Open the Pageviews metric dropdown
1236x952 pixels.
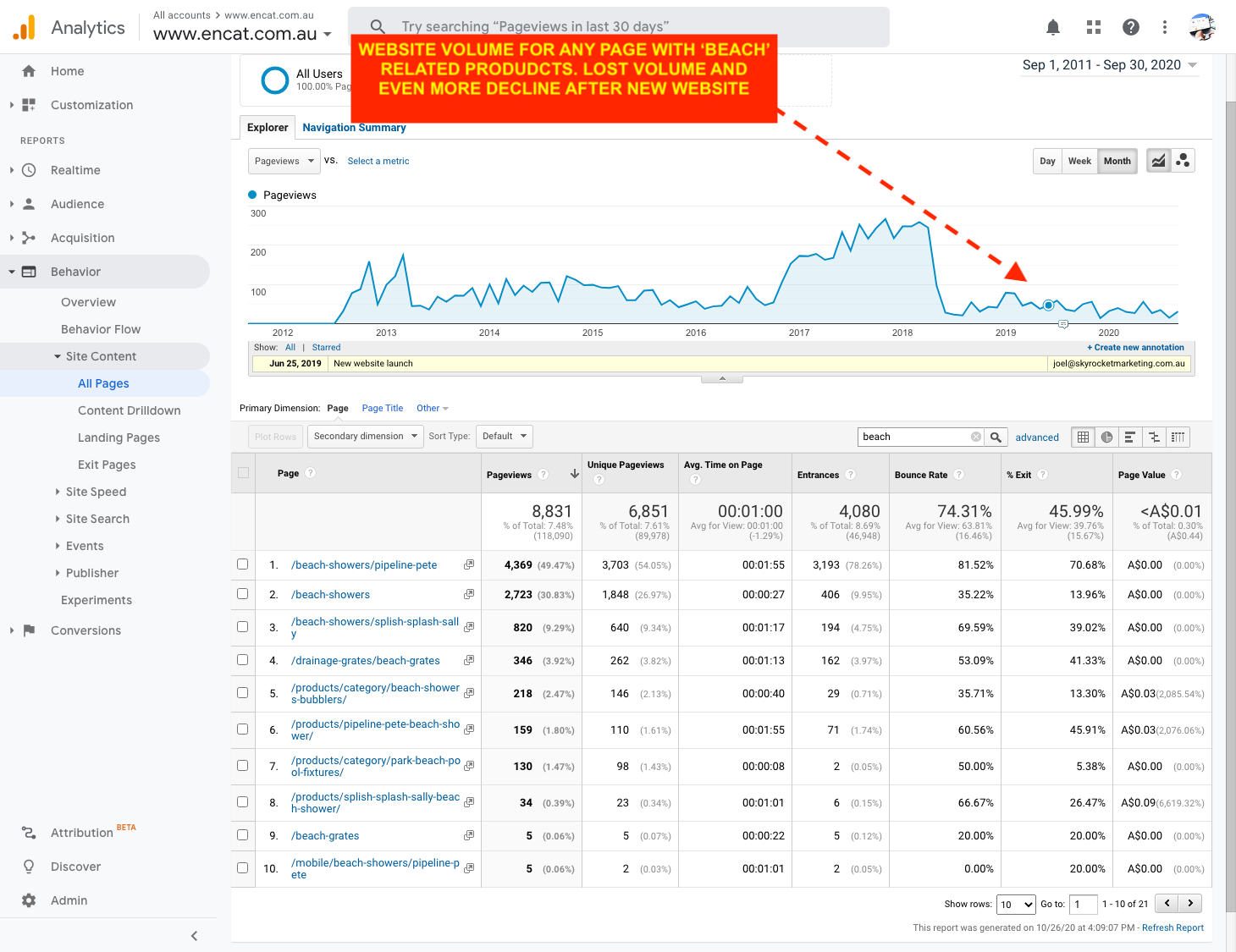[x=284, y=161]
